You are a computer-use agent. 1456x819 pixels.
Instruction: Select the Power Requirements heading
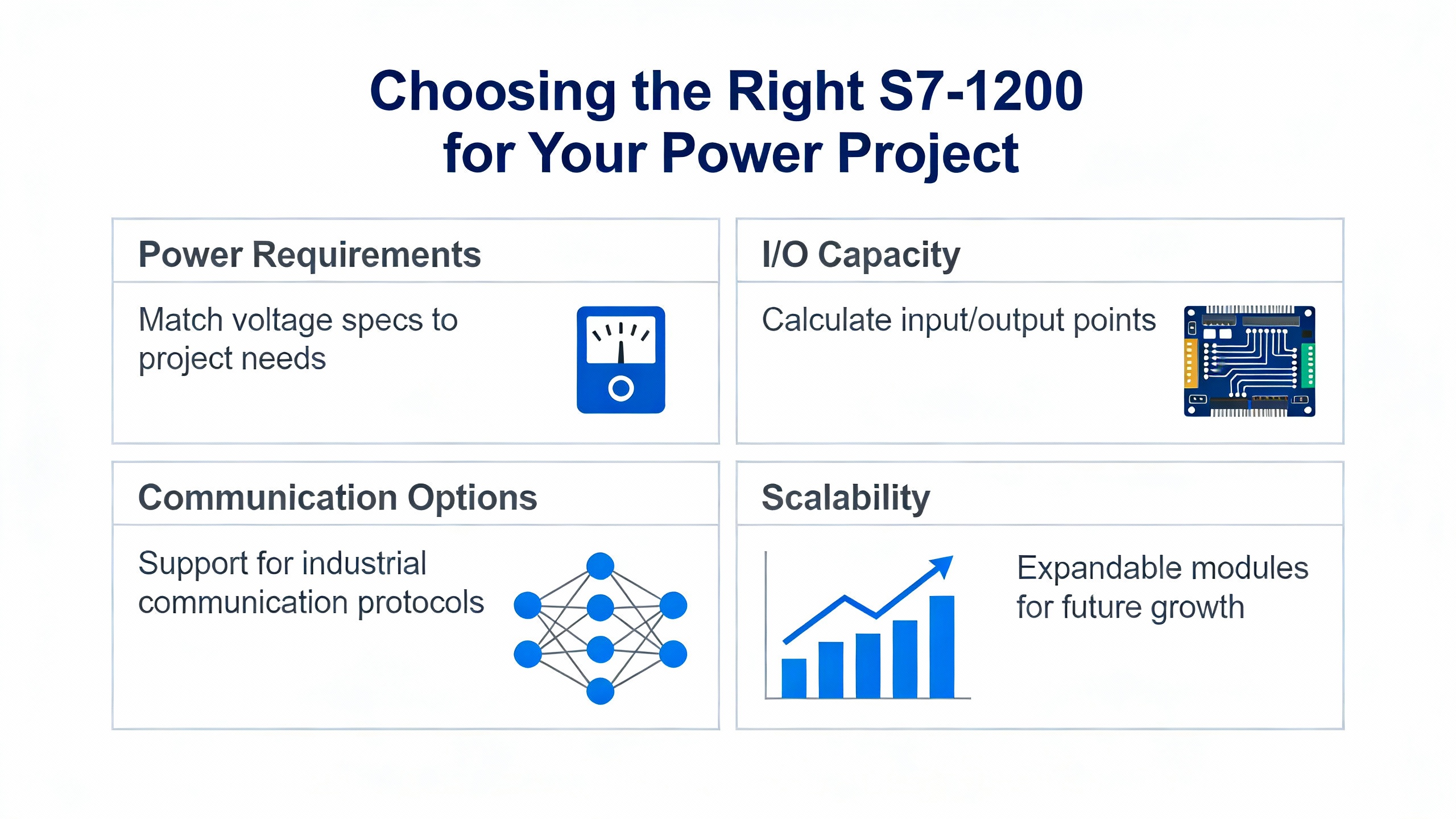point(309,254)
